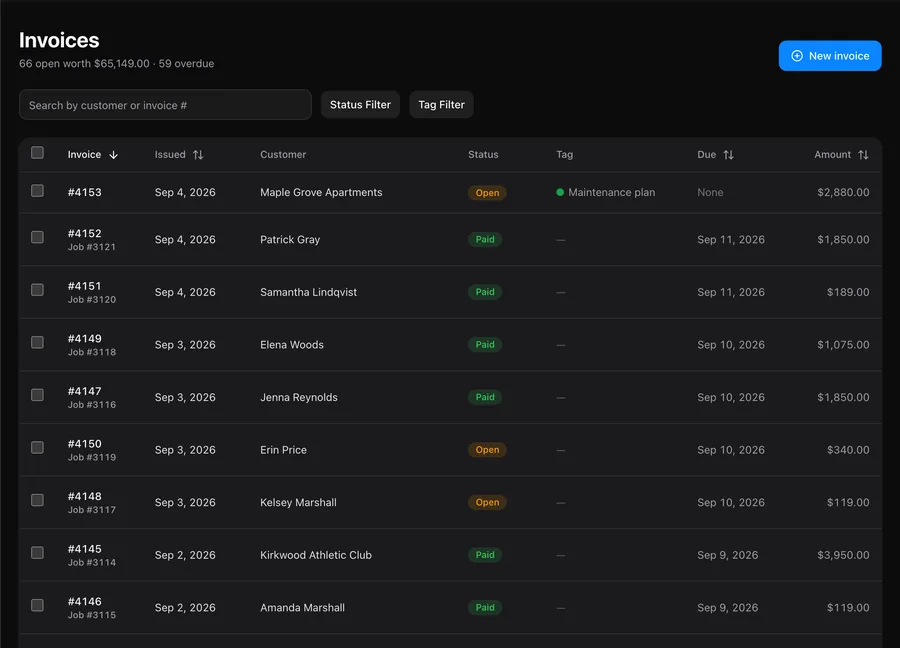Click the $340.00 amount for Erin Price
The height and width of the screenshot is (648, 900).
click(848, 450)
